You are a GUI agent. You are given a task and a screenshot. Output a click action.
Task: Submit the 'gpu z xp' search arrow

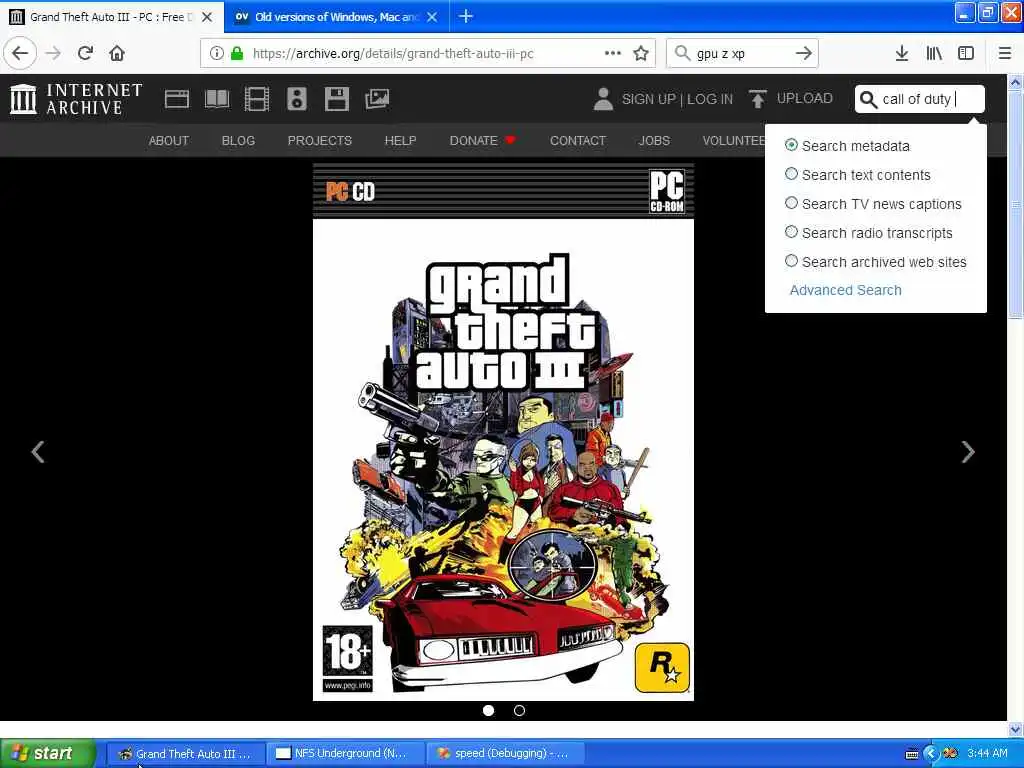803,53
